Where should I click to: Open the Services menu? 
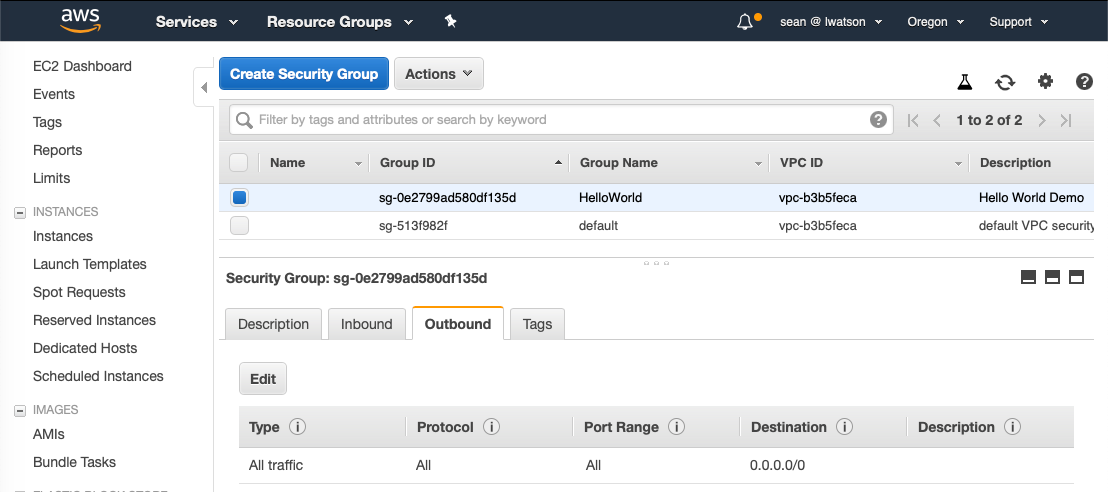tap(197, 22)
